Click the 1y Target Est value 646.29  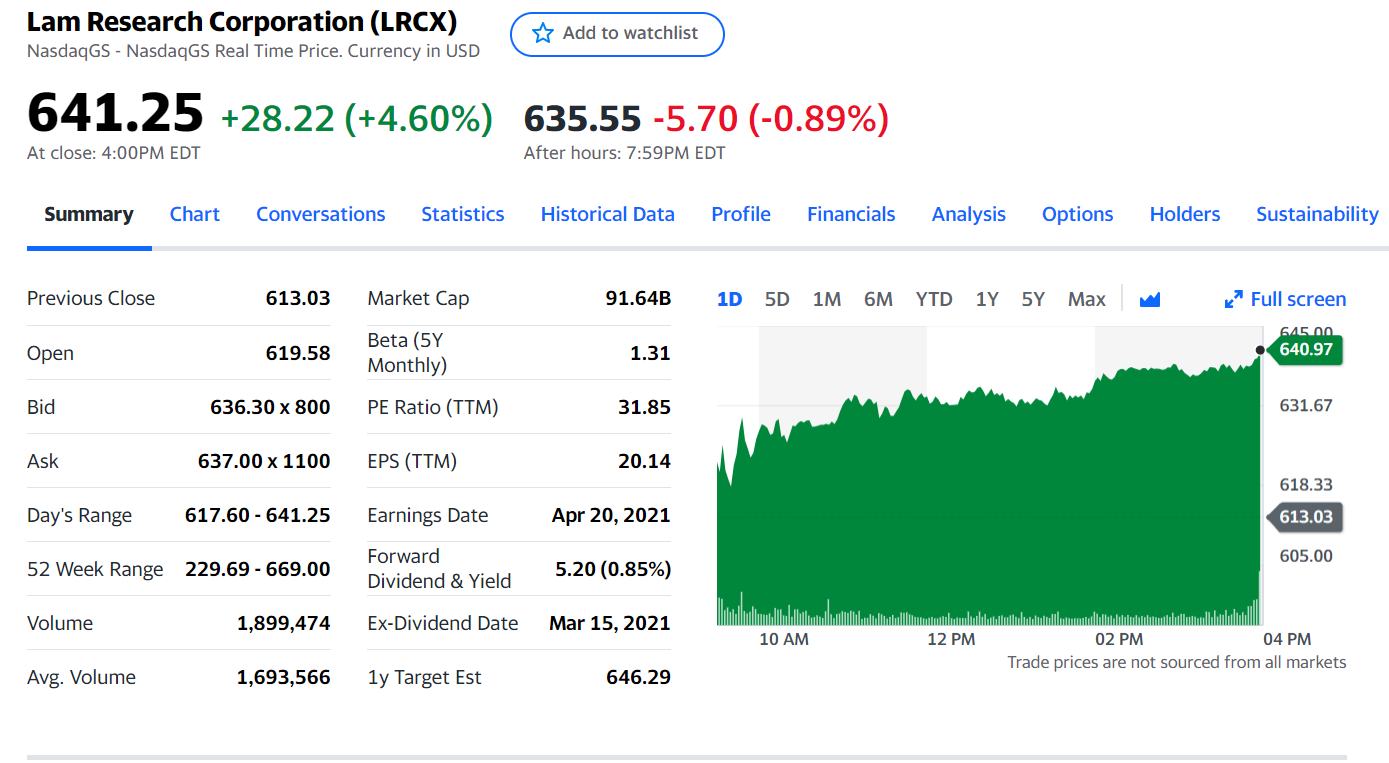coord(638,677)
